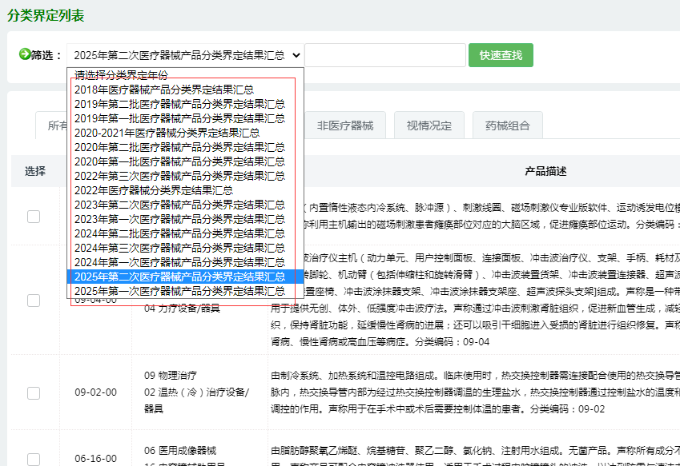Image resolution: width=680 pixels, height=466 pixels.
Task: Click the 产品描述 column header
Action: coord(545,170)
